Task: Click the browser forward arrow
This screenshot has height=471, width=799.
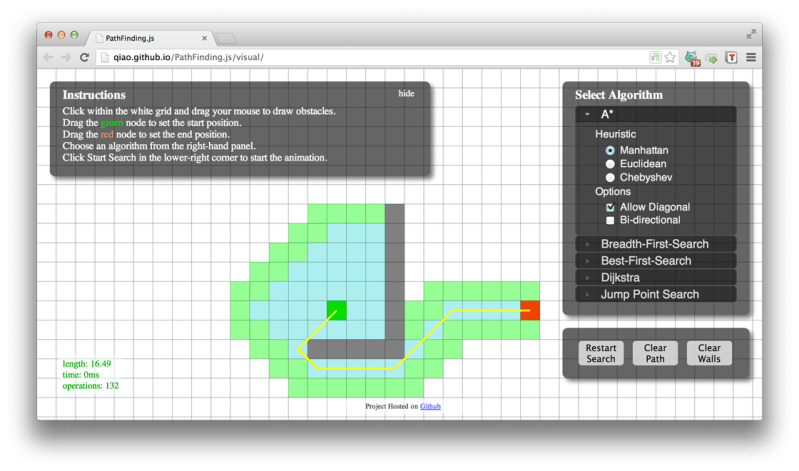Action: tap(66, 57)
